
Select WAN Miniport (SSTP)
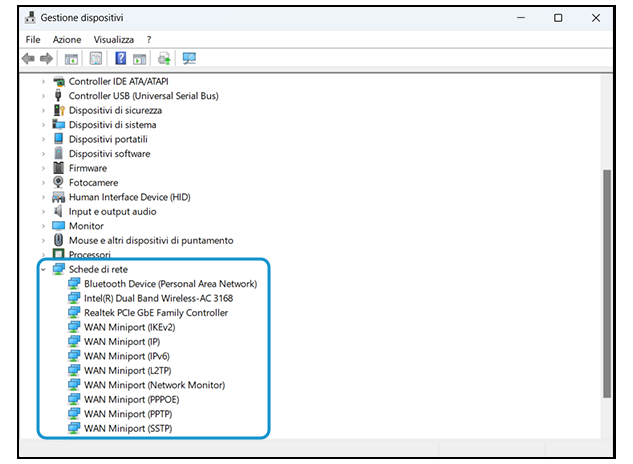coord(128,428)
